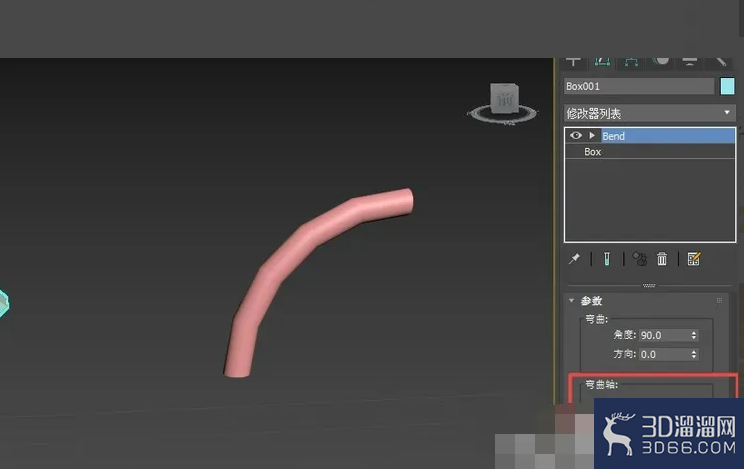The height and width of the screenshot is (469, 744).
Task: Open Configure Modifier Sets icon
Action: click(694, 259)
